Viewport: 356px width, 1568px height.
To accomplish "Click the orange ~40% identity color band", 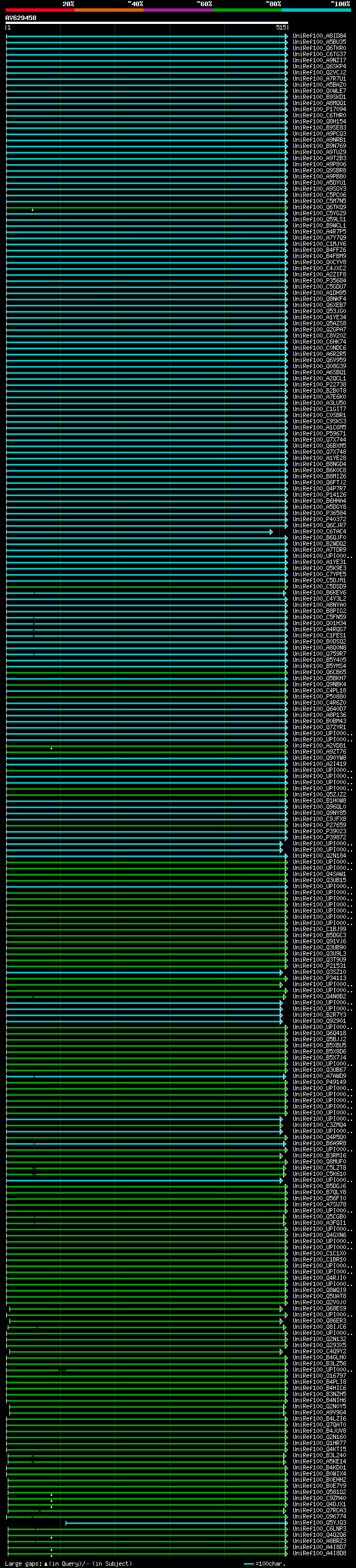I will pos(109,10).
